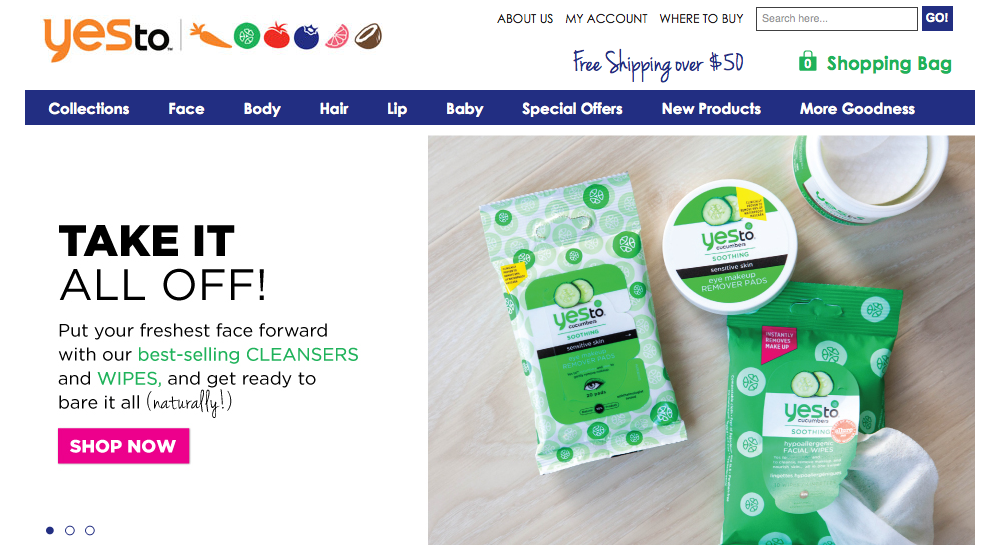Switch to the second carousel dot
985x550 pixels.
click(x=70, y=531)
